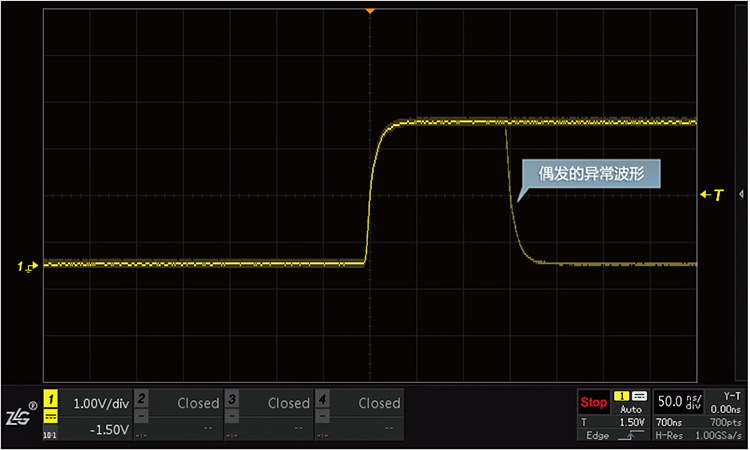Viewport: 750px width, 450px height.
Task: Click the red Stop status button
Action: click(x=594, y=402)
